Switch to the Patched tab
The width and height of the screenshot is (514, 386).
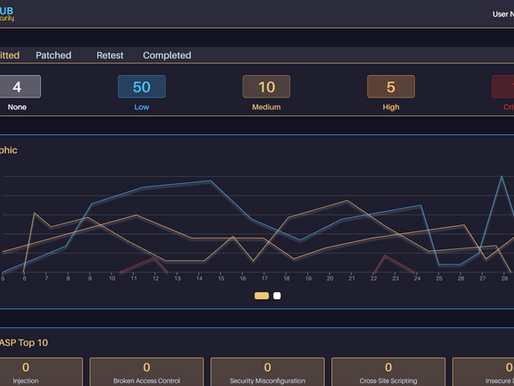tap(53, 55)
